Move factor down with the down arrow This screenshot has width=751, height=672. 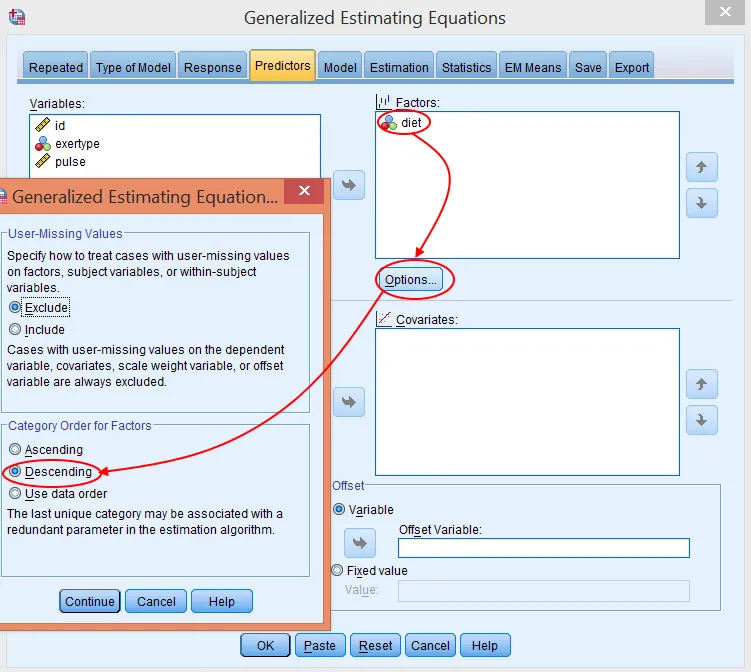(x=701, y=203)
